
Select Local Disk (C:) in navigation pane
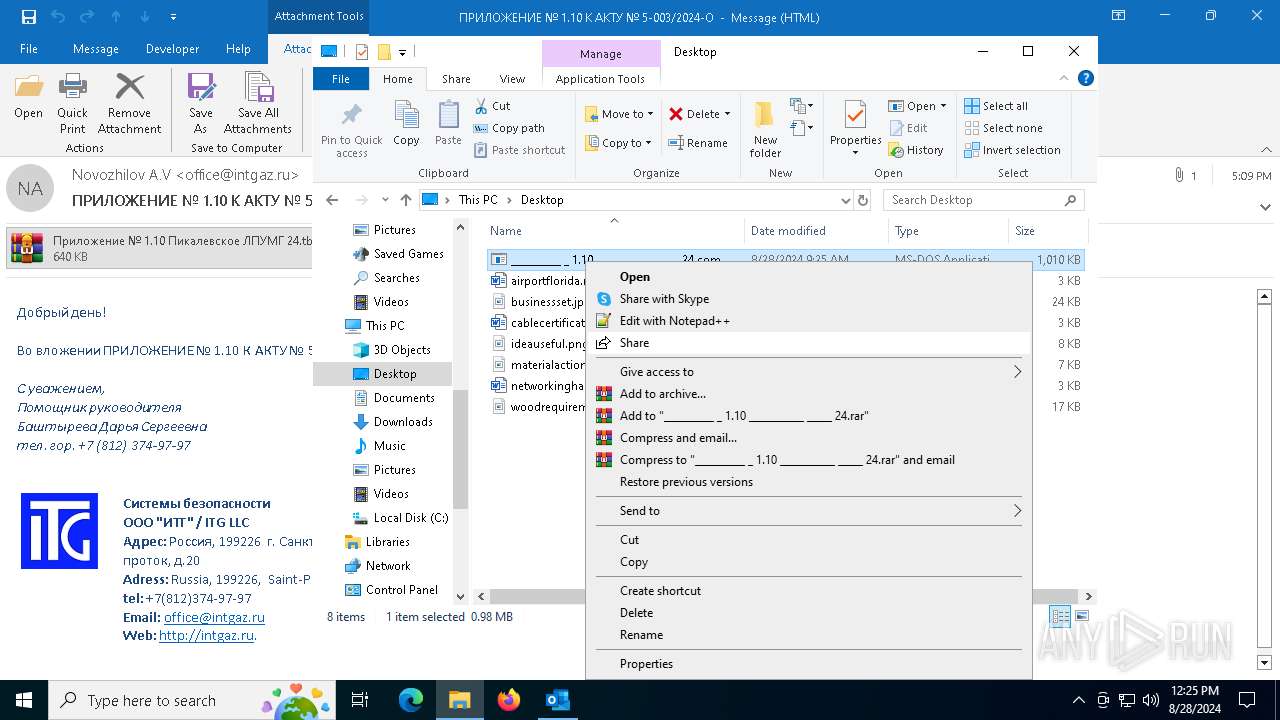point(400,518)
